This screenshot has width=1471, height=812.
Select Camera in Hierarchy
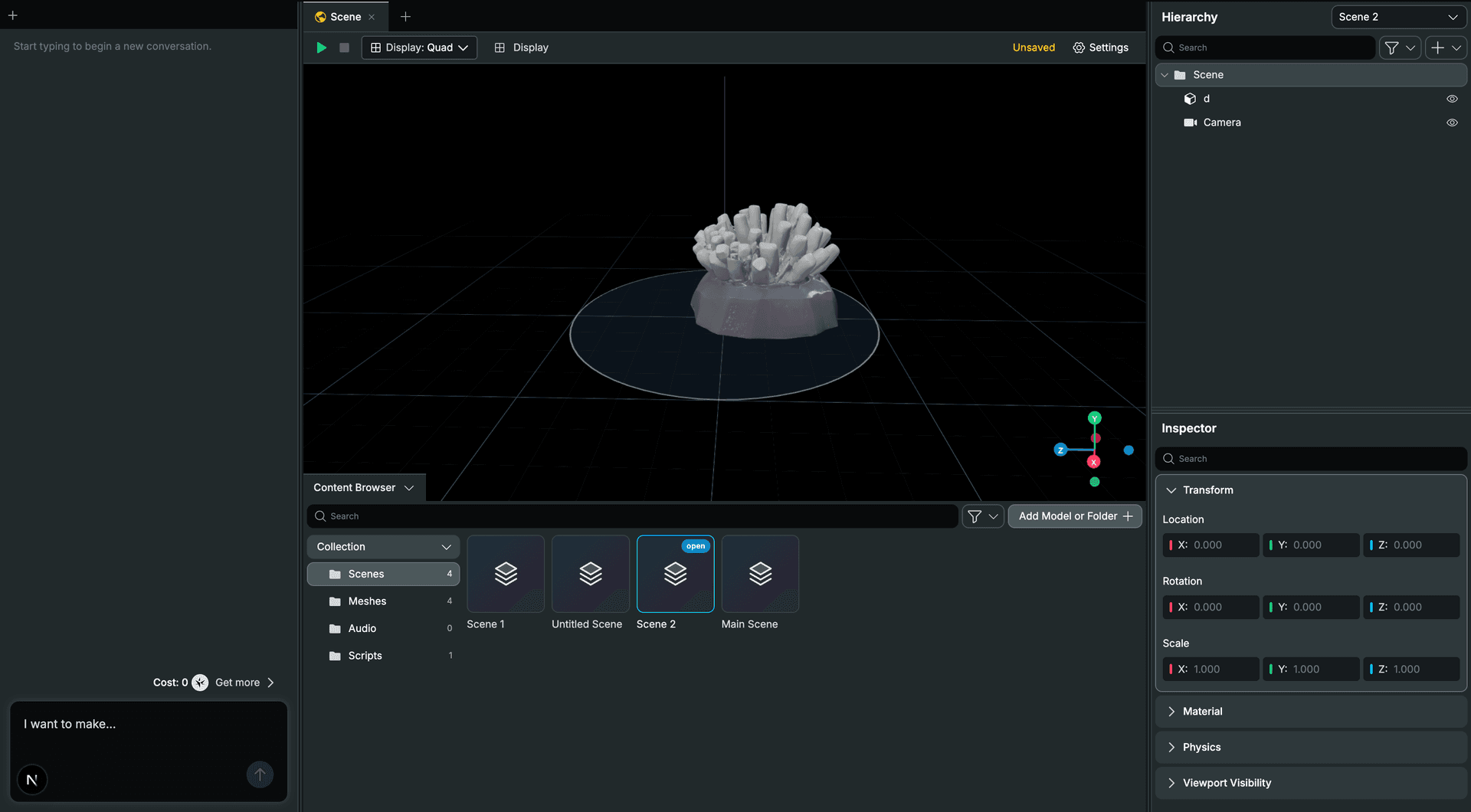point(1310,123)
